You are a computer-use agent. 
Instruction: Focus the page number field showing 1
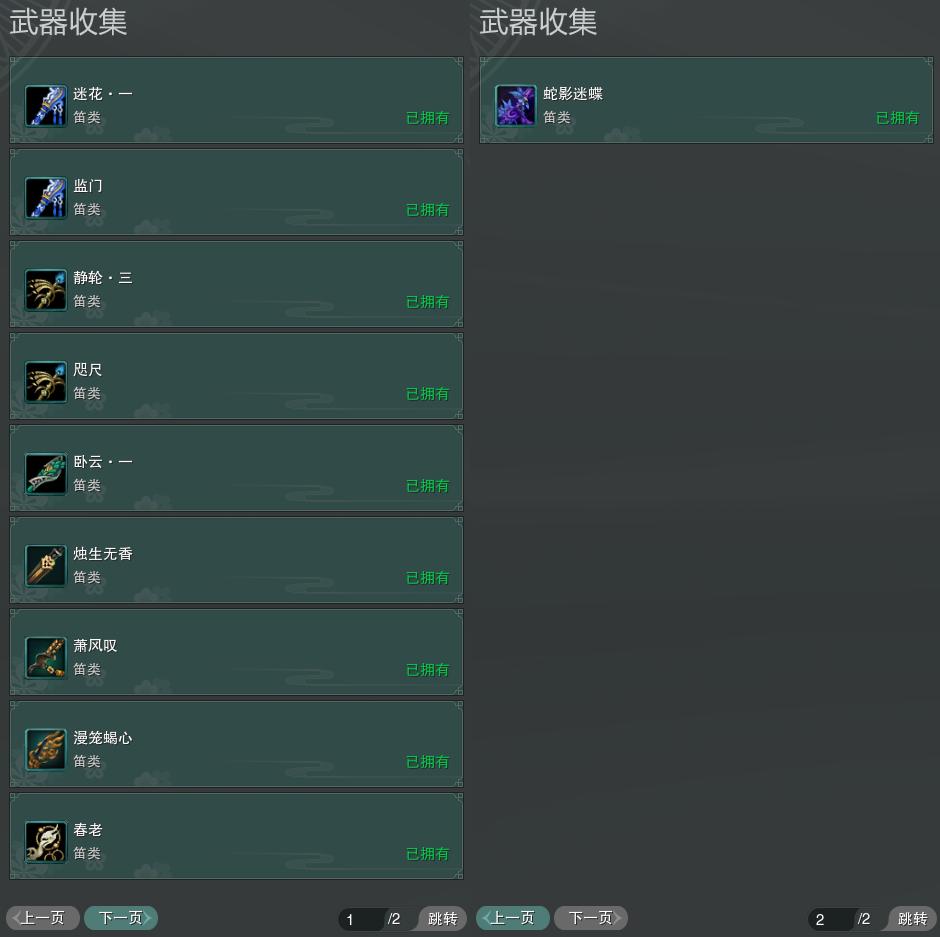[361, 919]
